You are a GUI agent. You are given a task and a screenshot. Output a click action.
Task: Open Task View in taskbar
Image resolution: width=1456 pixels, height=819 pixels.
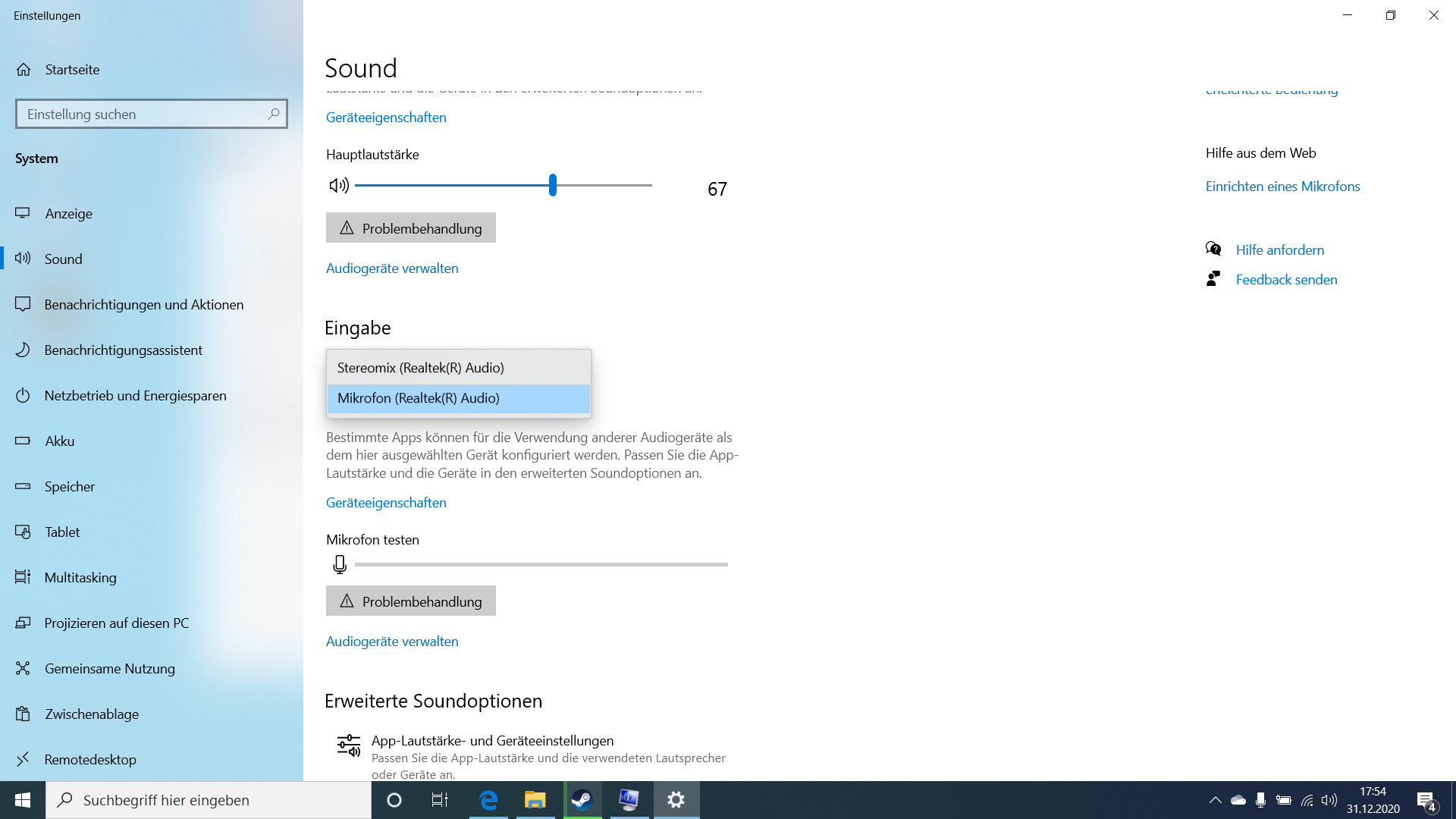(440, 800)
